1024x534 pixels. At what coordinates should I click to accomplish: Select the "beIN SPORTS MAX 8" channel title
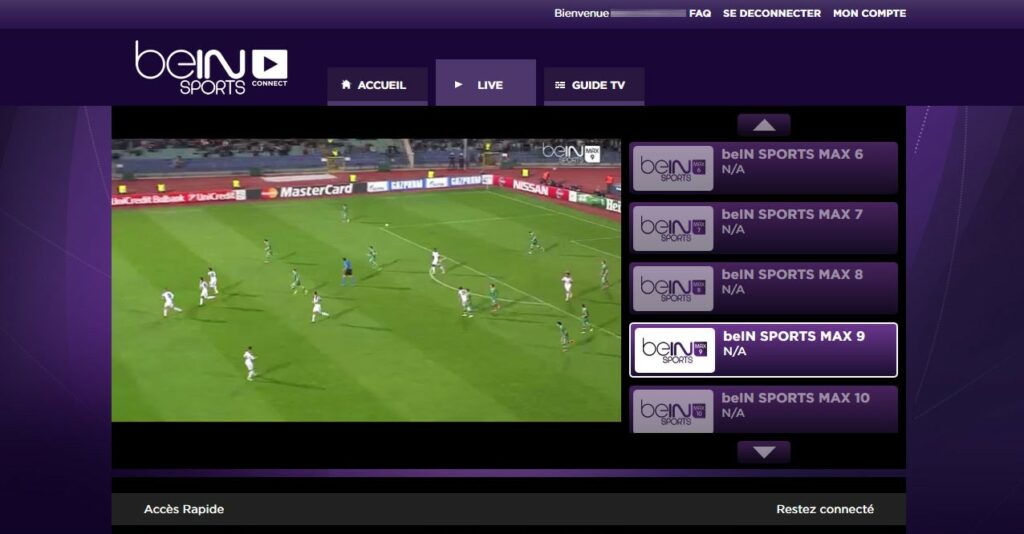(x=792, y=275)
